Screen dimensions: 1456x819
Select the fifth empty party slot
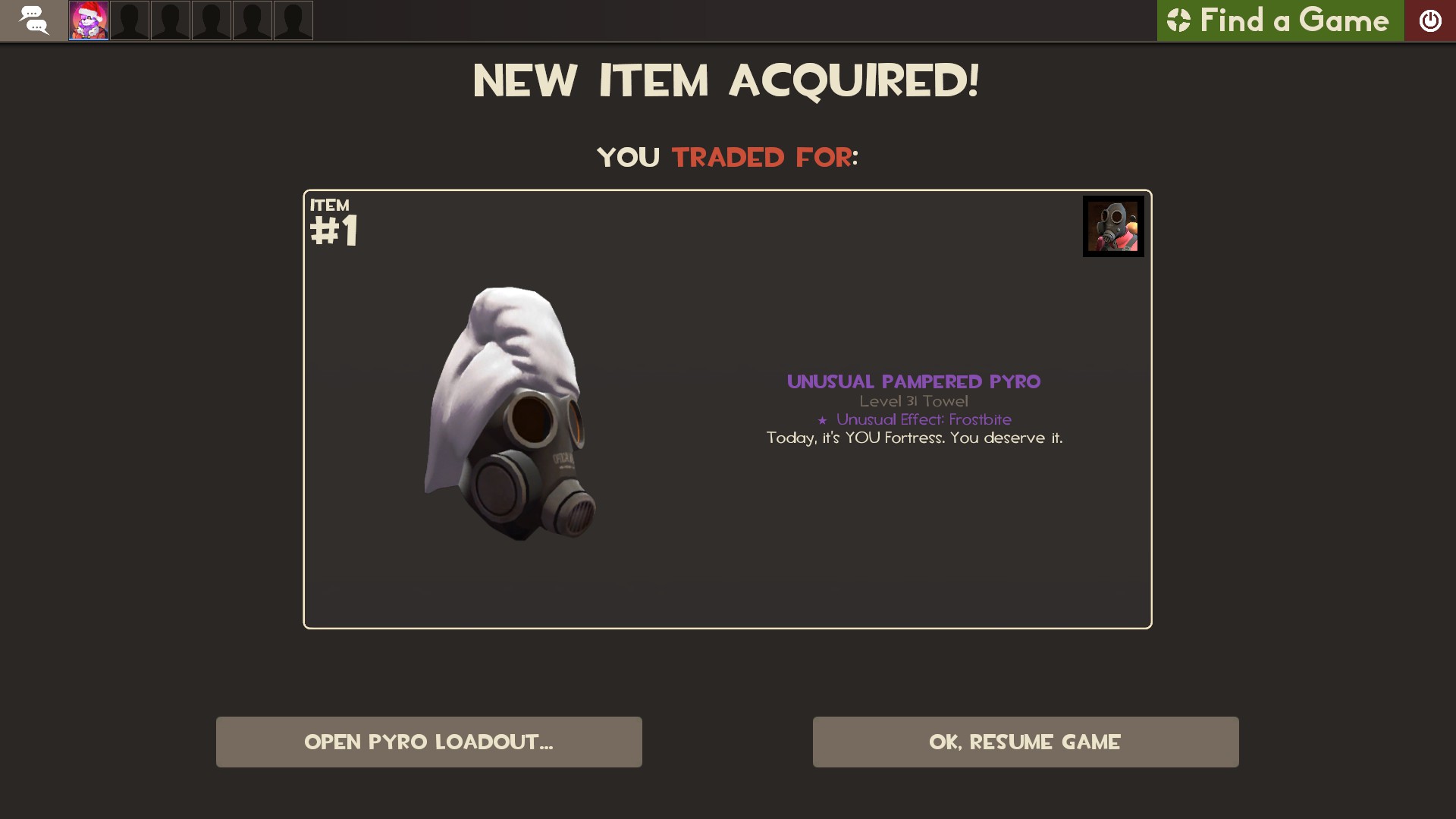click(293, 20)
